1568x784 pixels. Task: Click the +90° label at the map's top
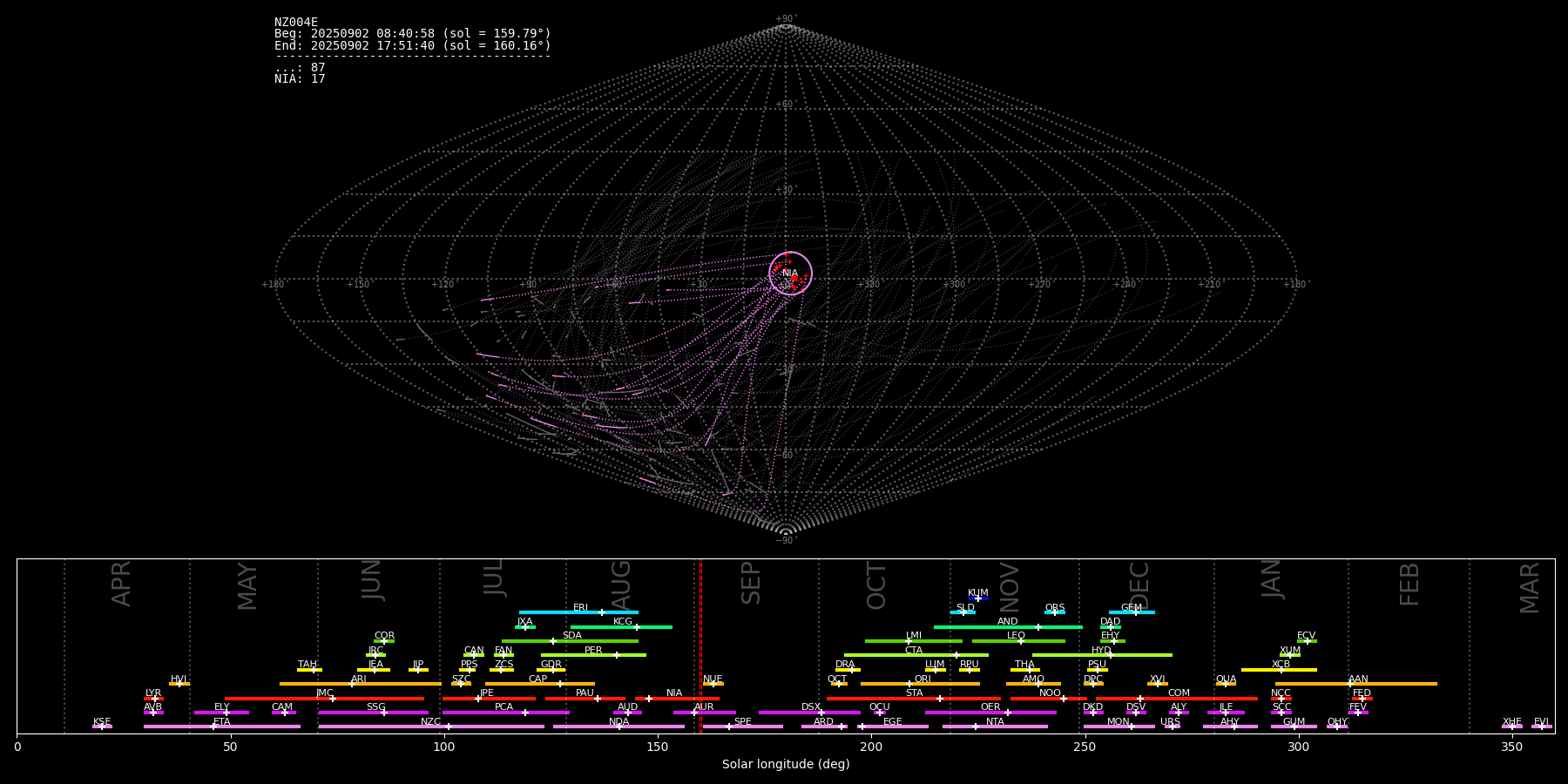786,19
